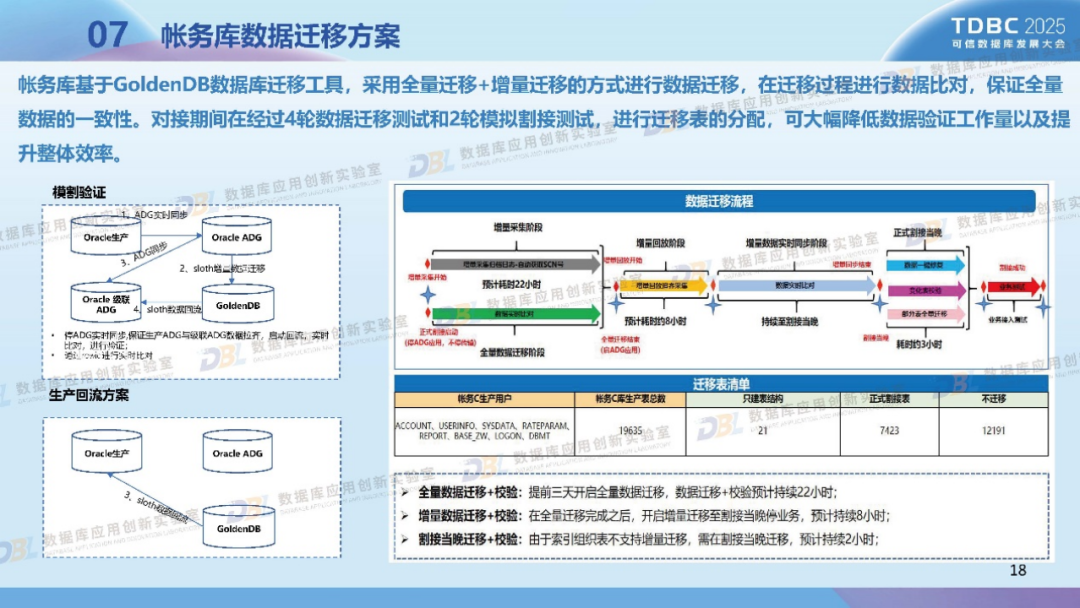Image resolution: width=1080 pixels, height=608 pixels.
Task: Click the Oracle生产 cylinder in 生产回流方案 diagram
Action: pyautogui.click(x=107, y=452)
